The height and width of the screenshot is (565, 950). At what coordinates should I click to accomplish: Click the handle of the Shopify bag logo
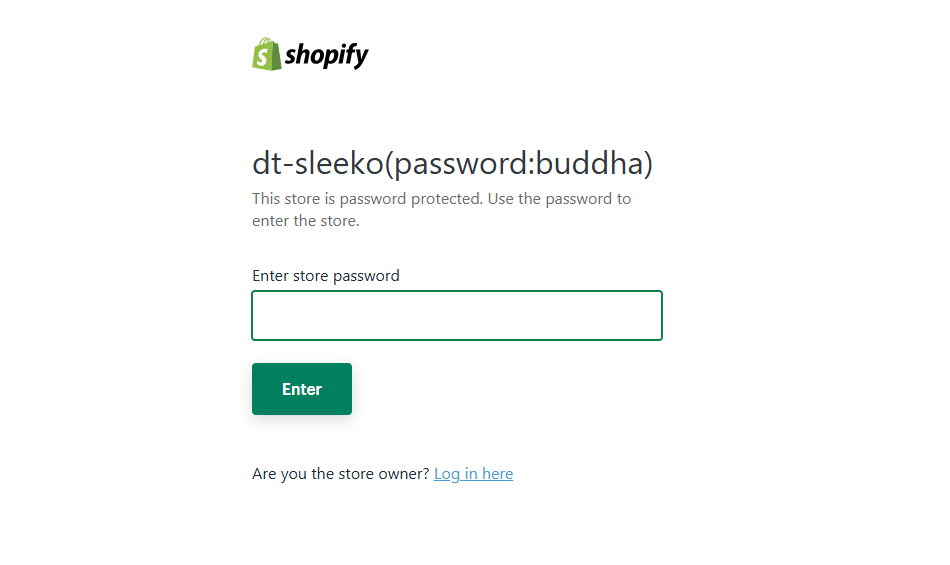coord(265,42)
